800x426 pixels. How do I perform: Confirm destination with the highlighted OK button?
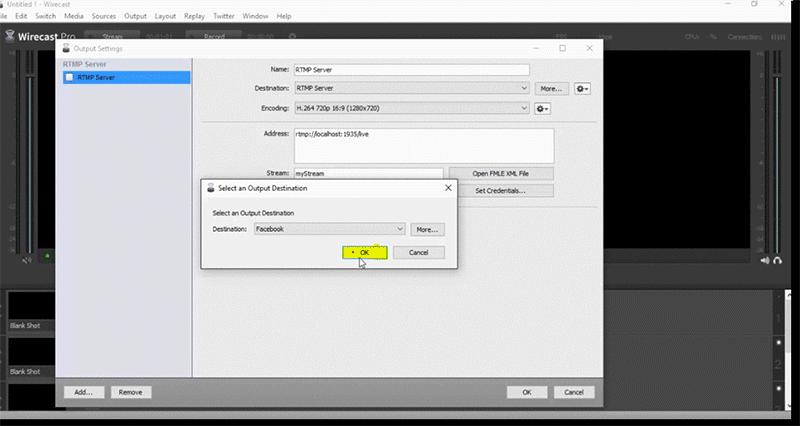365,253
